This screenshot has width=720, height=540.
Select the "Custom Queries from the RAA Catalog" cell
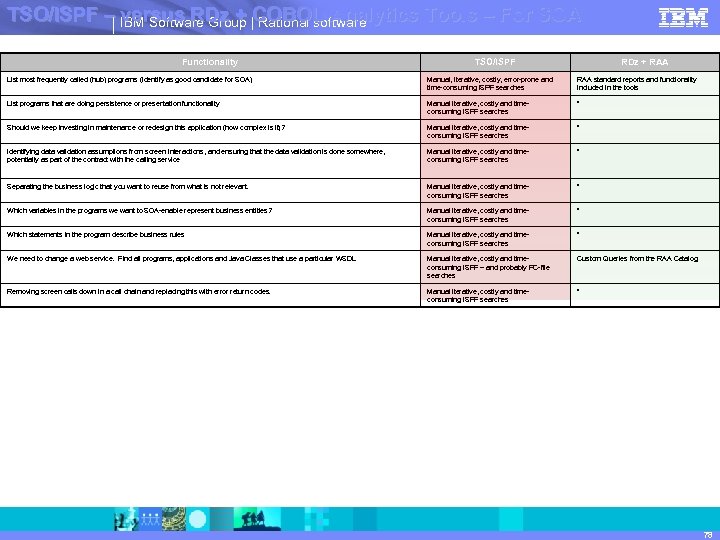point(644,267)
